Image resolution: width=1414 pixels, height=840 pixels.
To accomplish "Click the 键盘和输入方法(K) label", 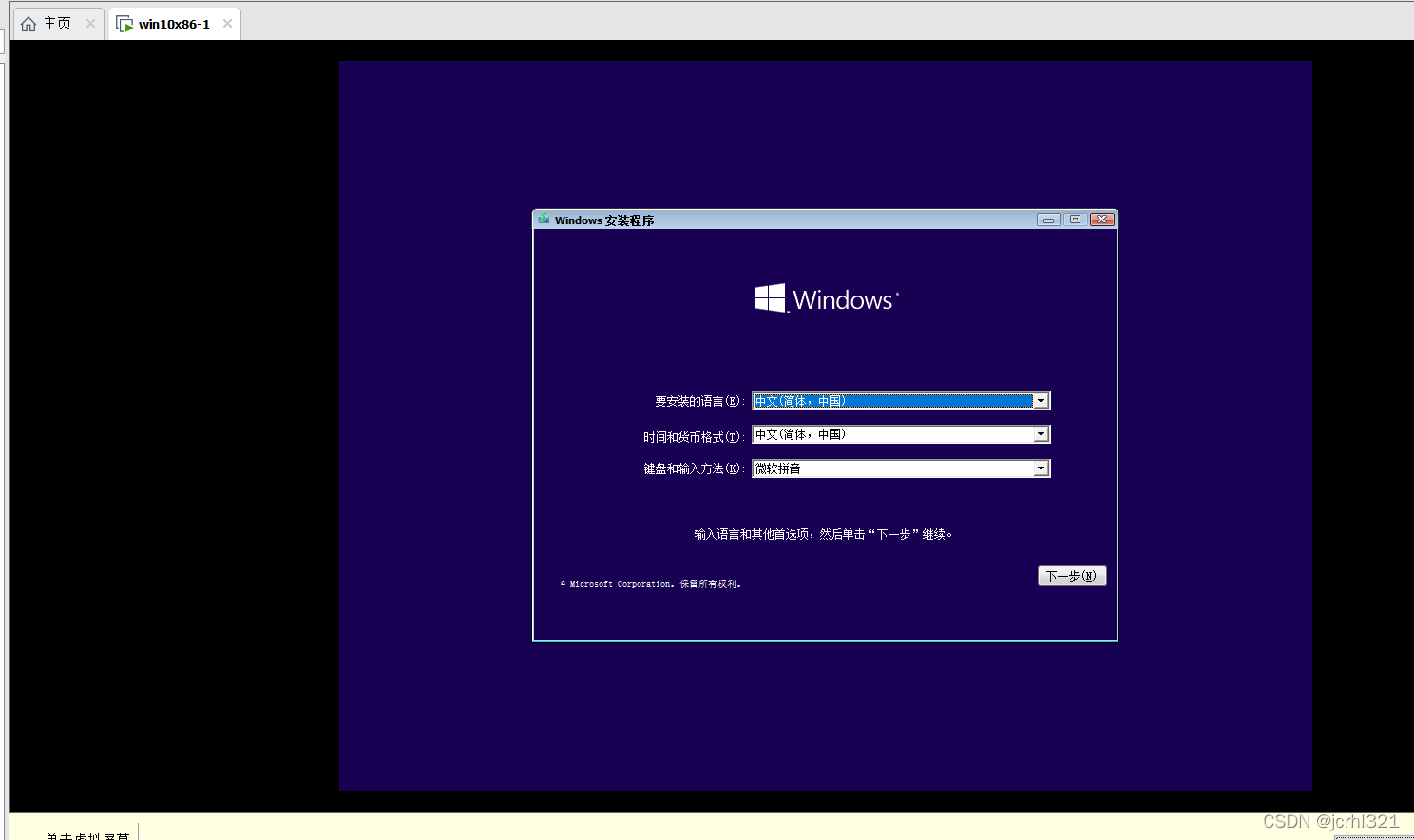I will 694,468.
